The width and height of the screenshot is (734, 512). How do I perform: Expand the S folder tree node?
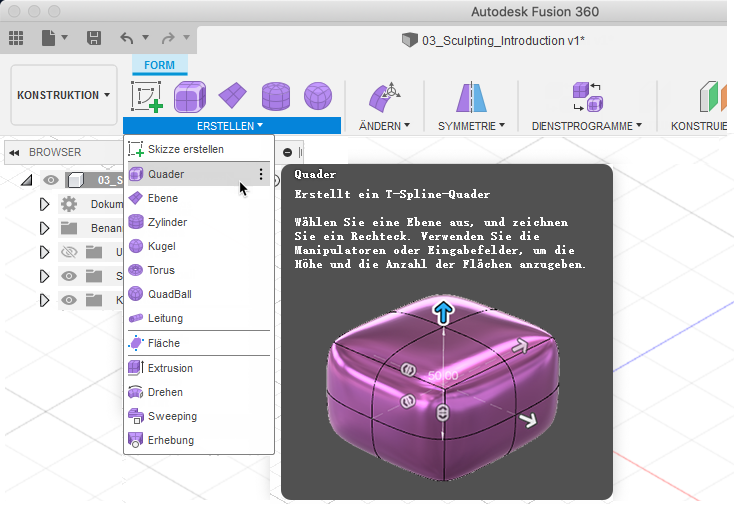click(x=44, y=276)
